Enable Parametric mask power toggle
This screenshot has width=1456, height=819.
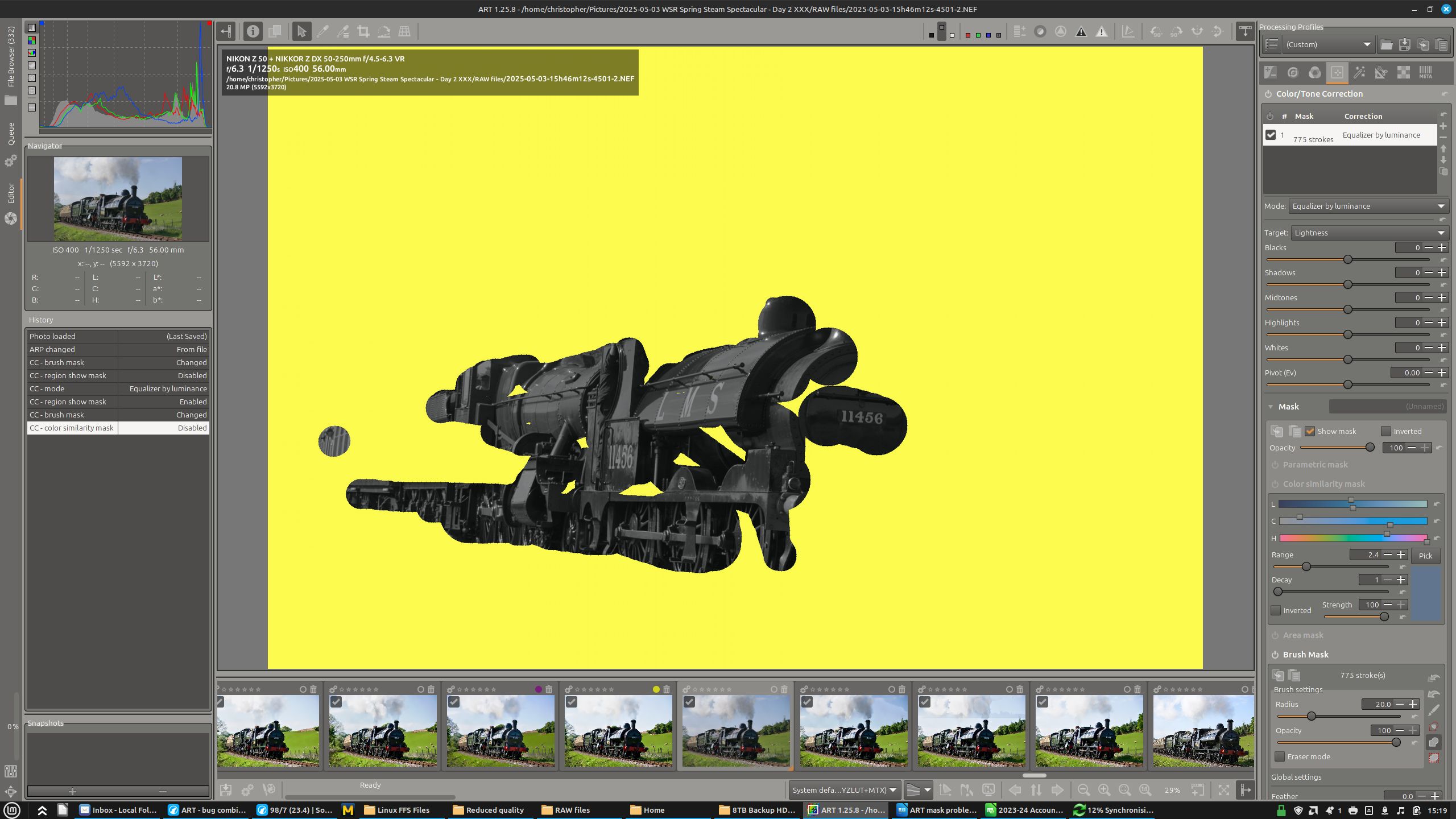tap(1275, 465)
